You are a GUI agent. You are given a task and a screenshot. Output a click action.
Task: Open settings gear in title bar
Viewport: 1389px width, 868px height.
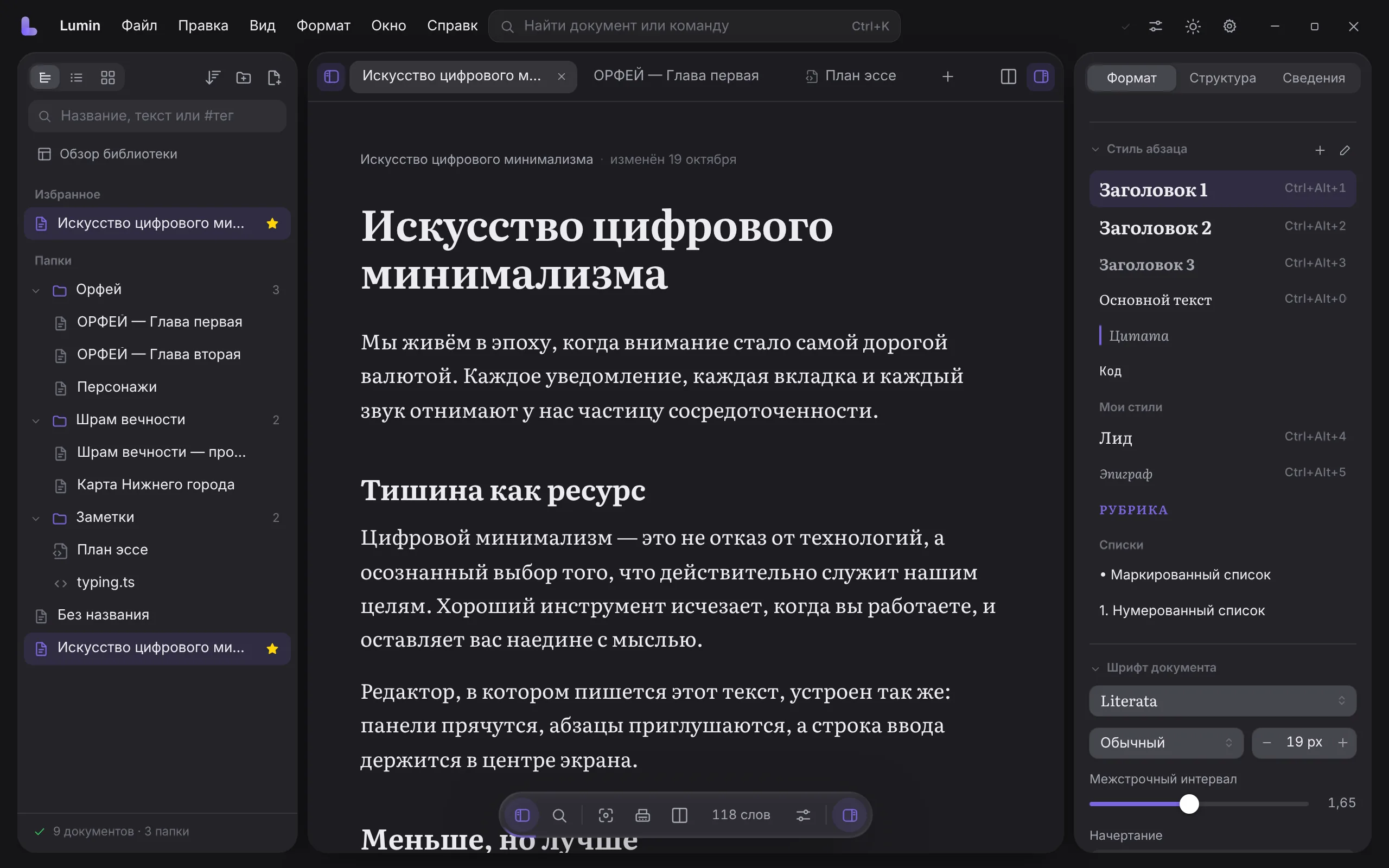click(x=1229, y=26)
